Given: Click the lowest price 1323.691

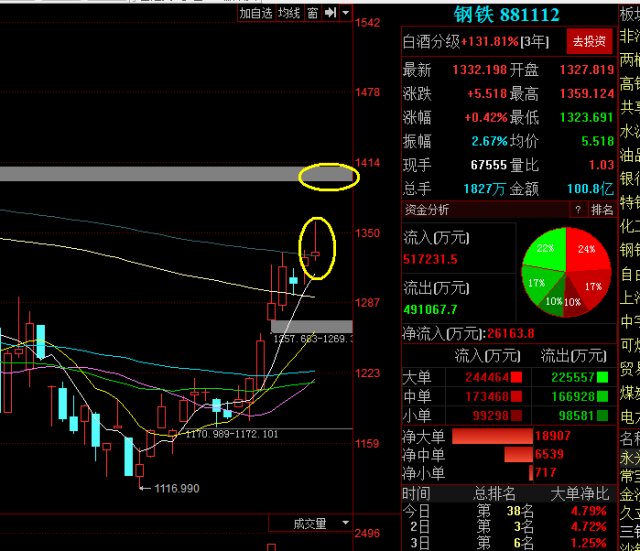Looking at the screenshot, I should (587, 118).
